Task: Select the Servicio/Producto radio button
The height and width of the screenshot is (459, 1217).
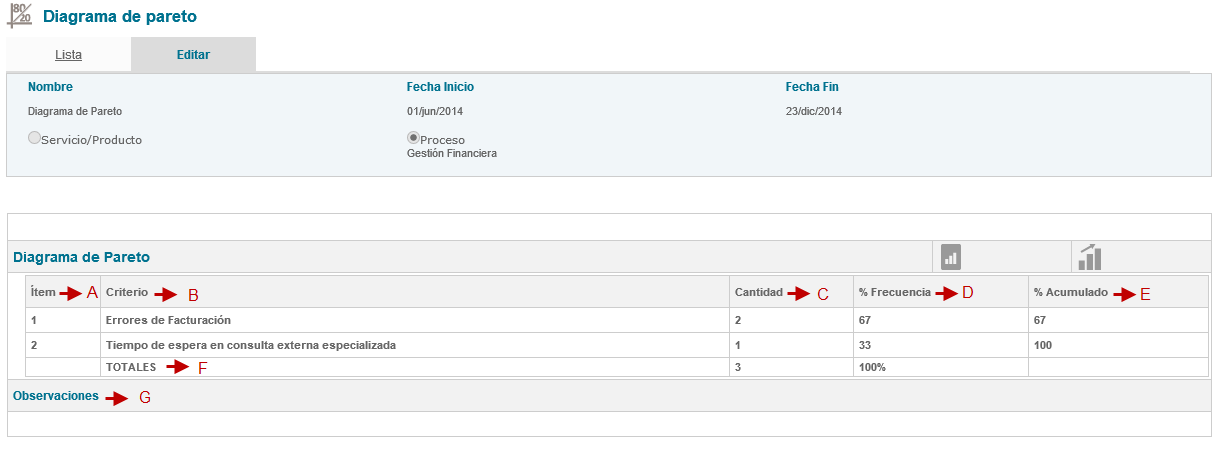Action: coord(35,139)
